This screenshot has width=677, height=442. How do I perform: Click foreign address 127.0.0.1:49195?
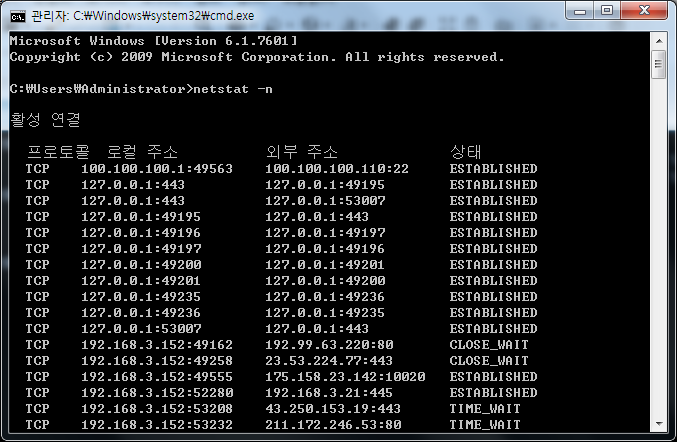click(x=325, y=185)
